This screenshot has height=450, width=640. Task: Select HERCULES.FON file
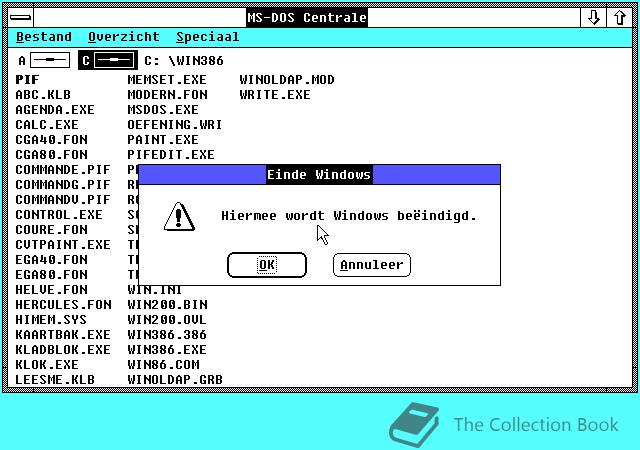pos(63,305)
